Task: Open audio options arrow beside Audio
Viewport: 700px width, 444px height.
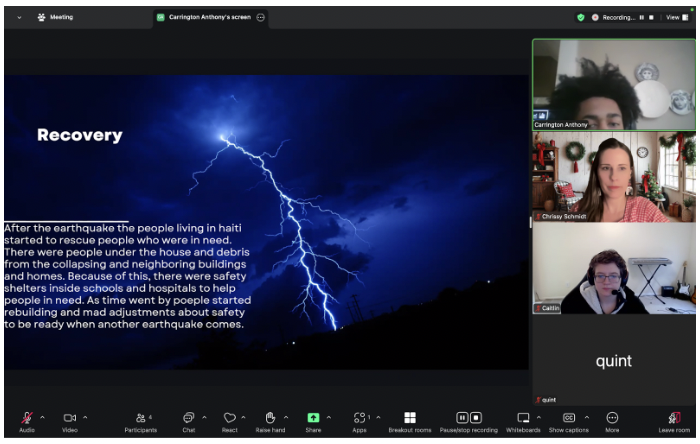Action: click(x=42, y=418)
